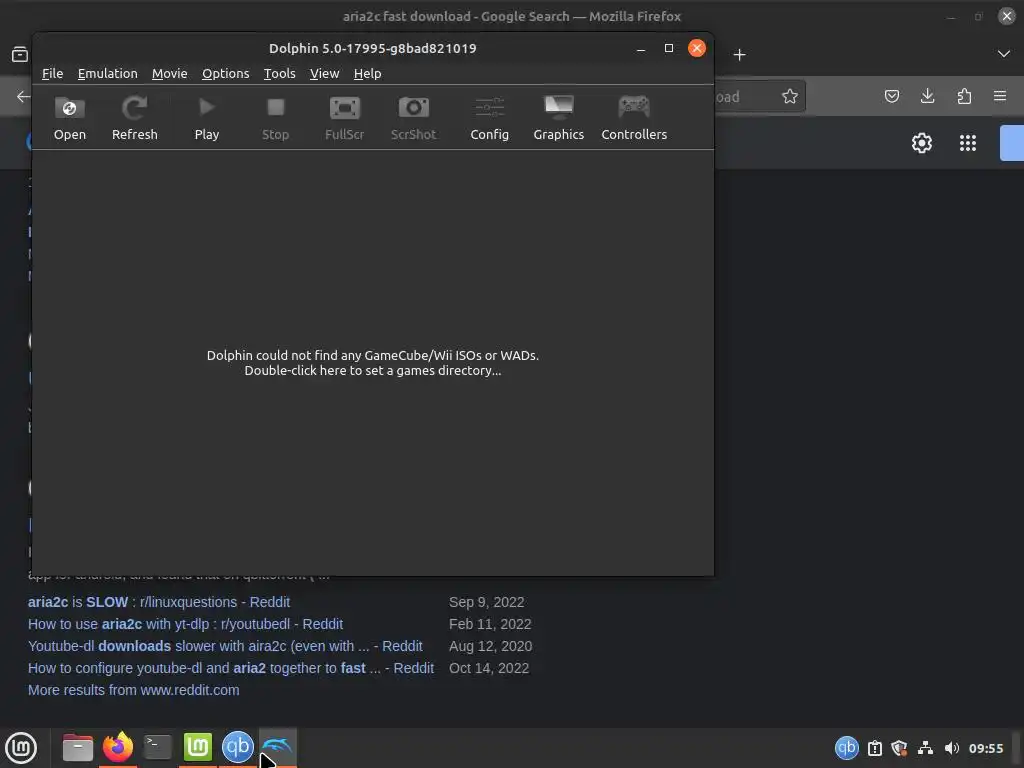Take a screenshot with ScrShot icon
The image size is (1024, 768).
coord(413,118)
